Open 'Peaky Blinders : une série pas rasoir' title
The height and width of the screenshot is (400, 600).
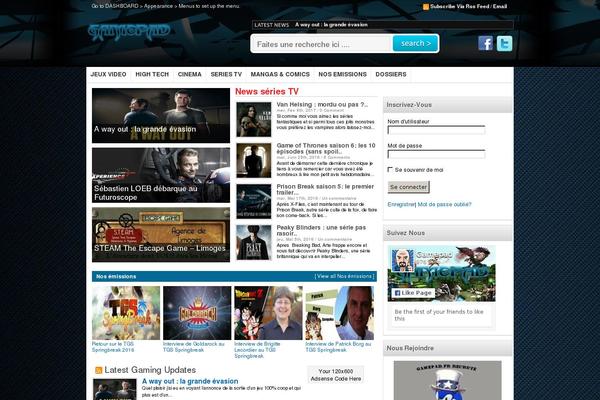[321, 230]
